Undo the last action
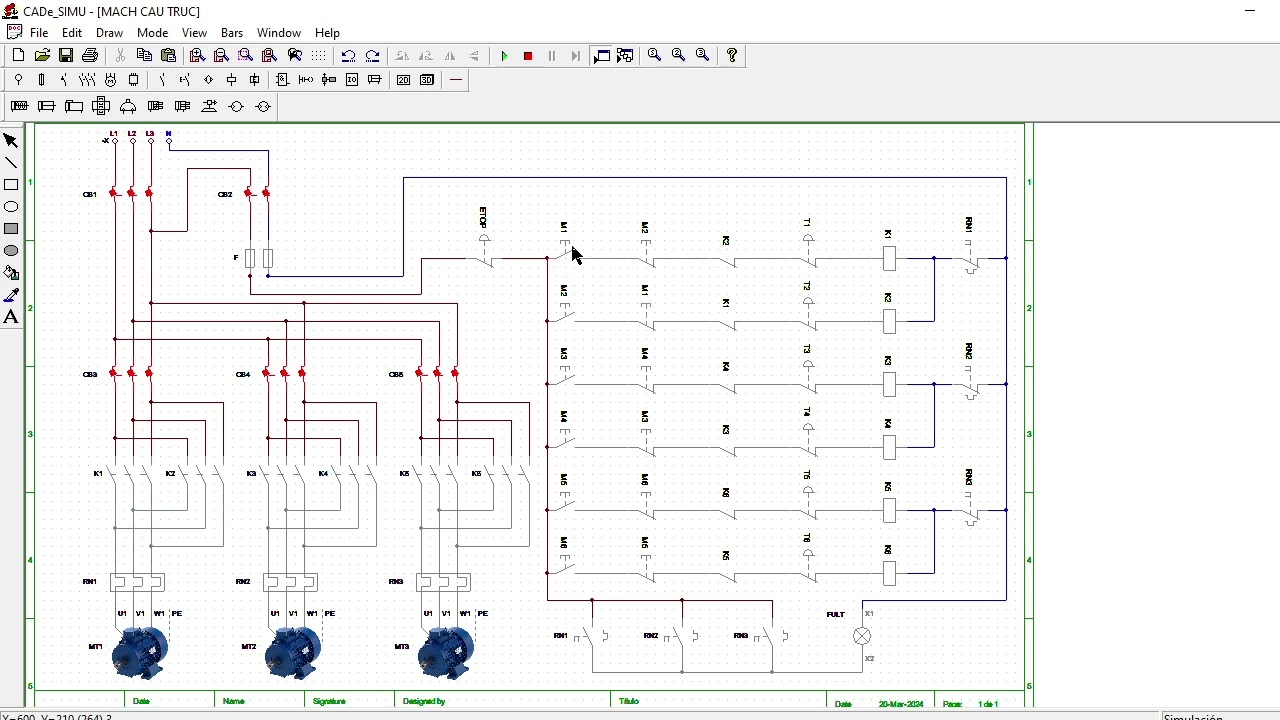1280x720 pixels. (348, 56)
